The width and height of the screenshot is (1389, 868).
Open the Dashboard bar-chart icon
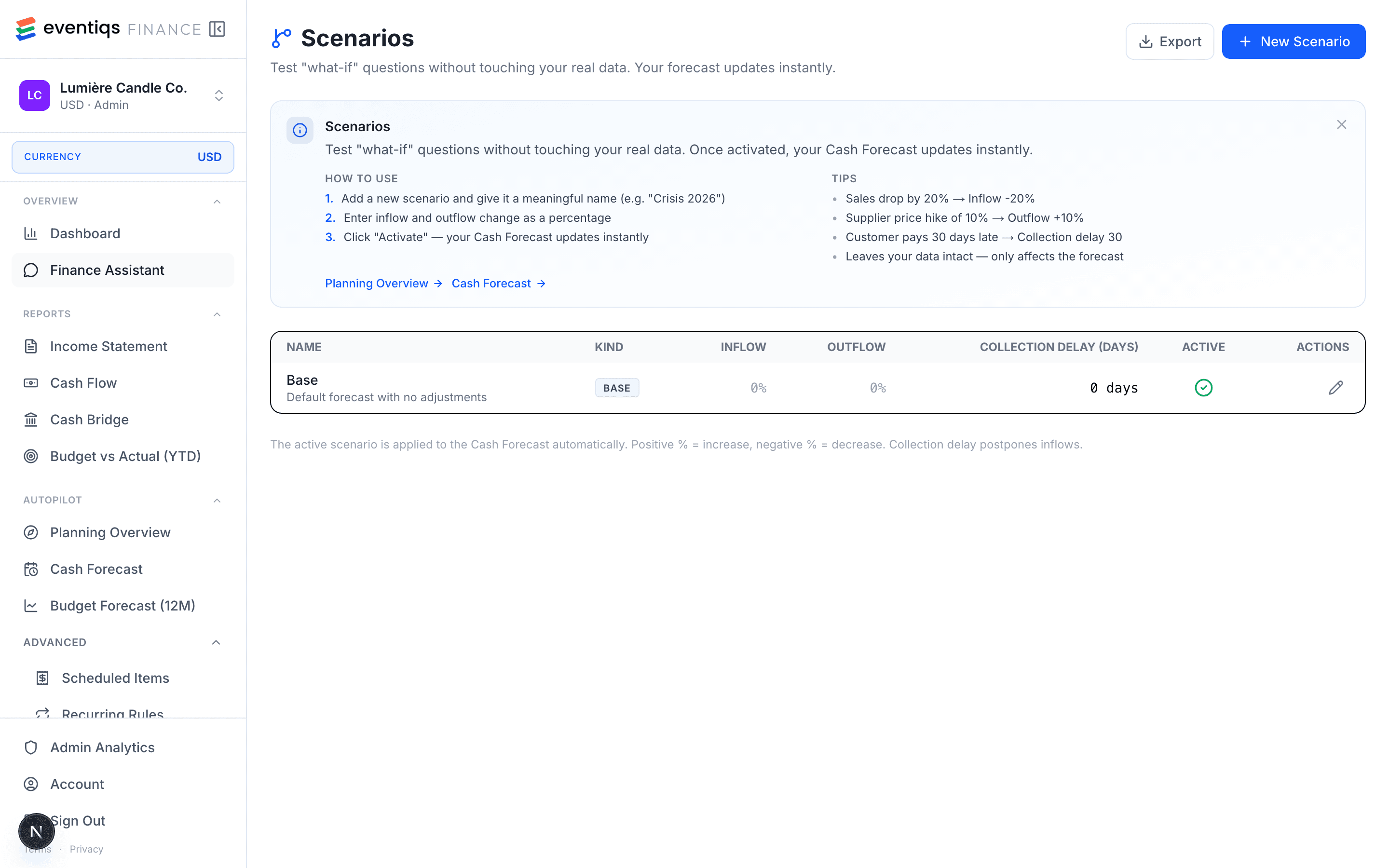[30, 233]
